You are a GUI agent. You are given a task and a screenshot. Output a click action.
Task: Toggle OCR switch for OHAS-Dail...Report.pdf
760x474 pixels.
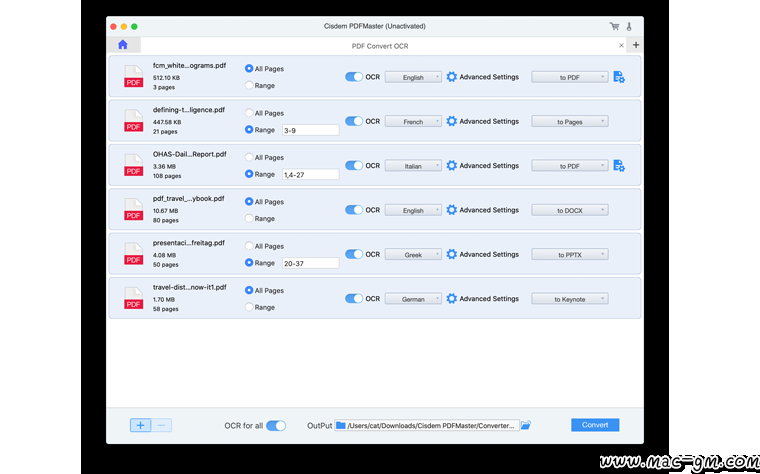pos(354,165)
